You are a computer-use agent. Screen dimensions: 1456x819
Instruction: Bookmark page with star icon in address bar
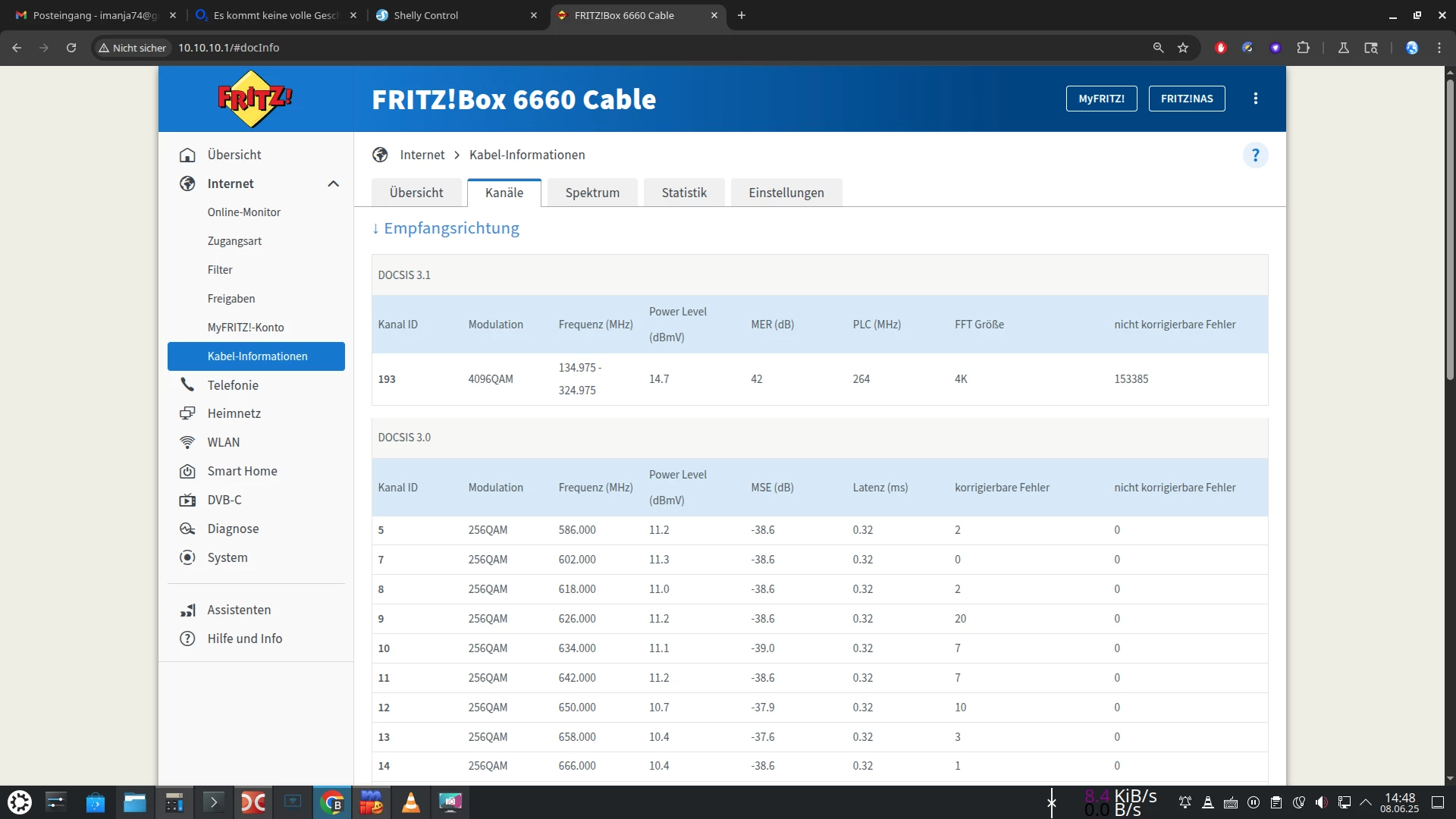coord(1182,48)
